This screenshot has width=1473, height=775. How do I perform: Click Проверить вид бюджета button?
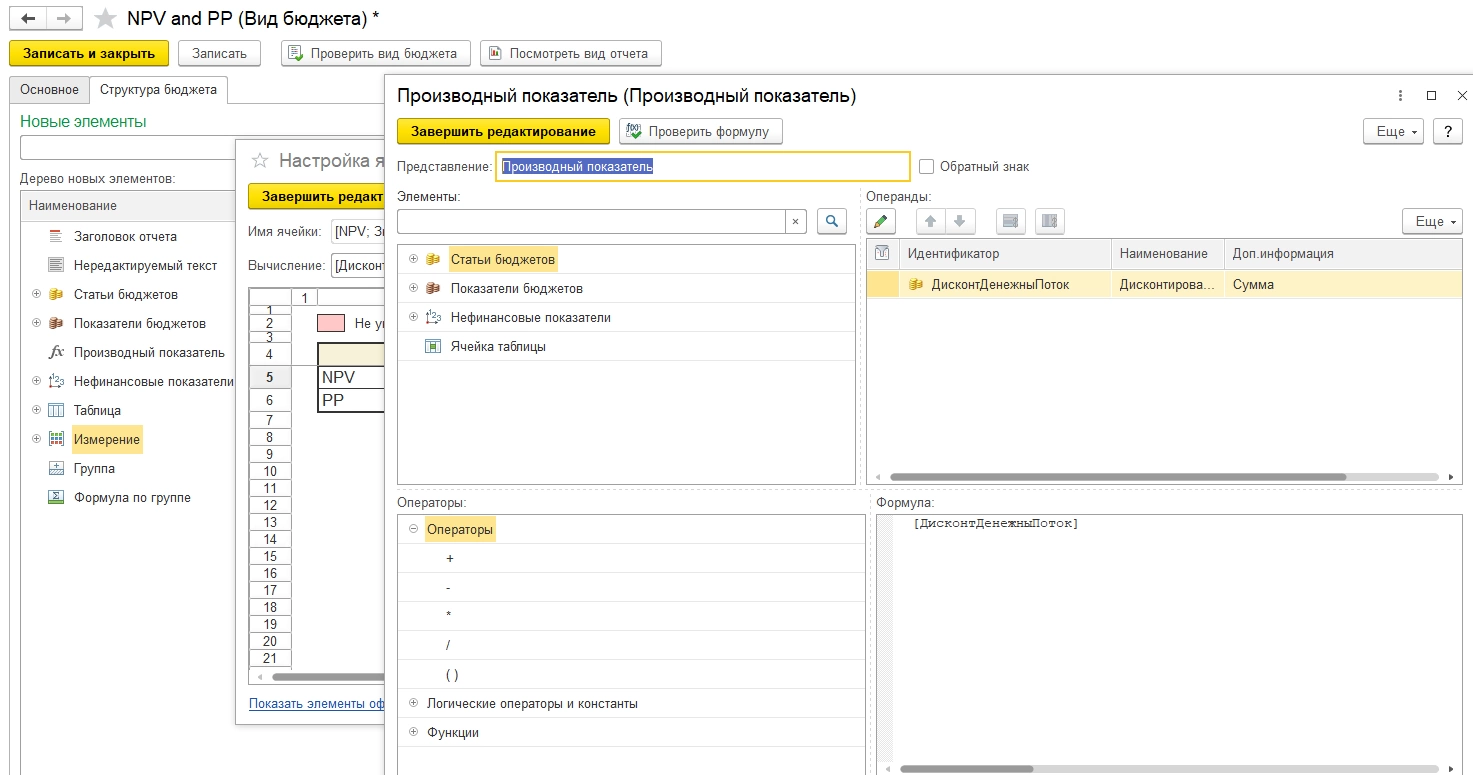[374, 53]
